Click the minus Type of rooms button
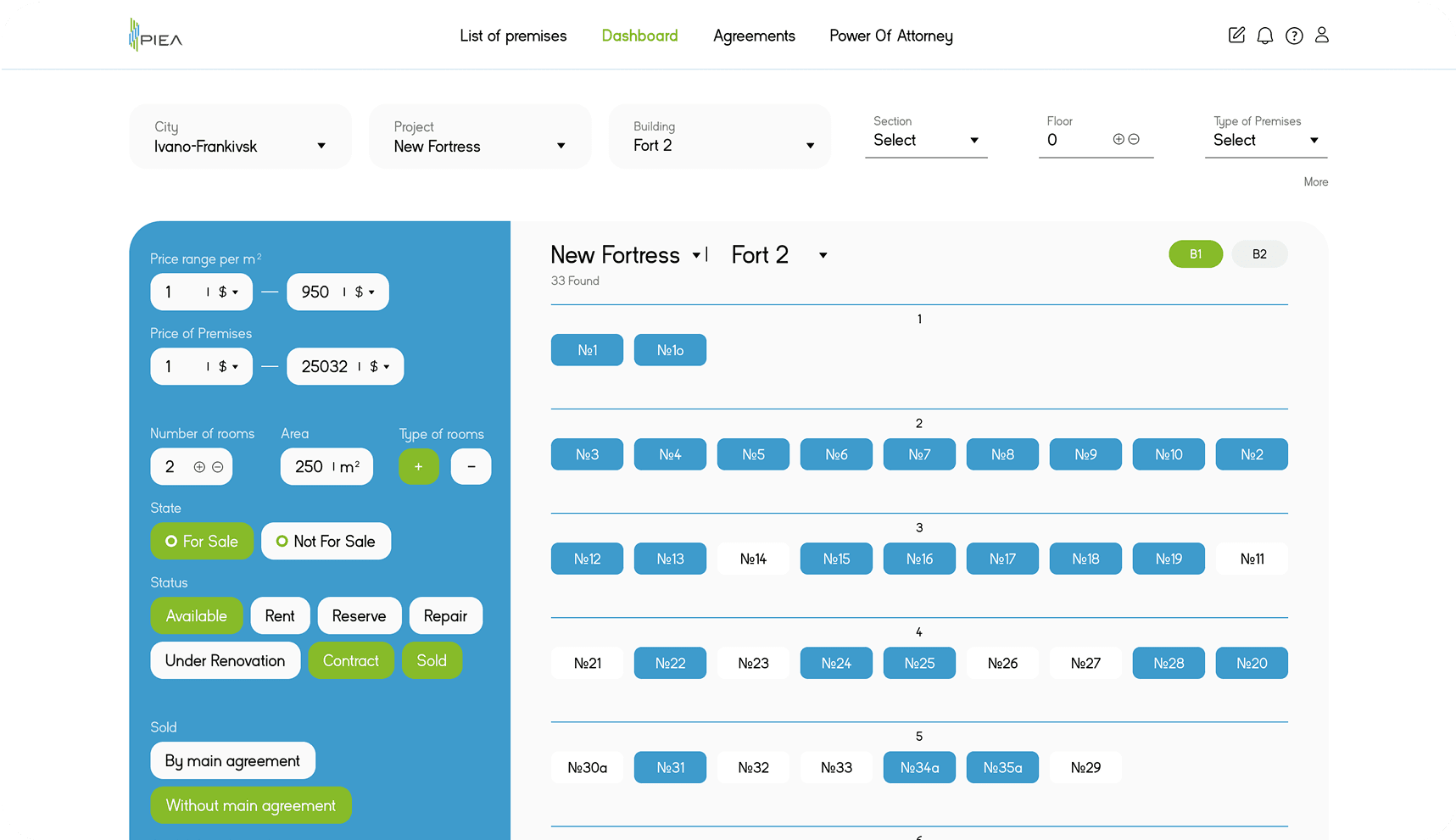 (471, 467)
